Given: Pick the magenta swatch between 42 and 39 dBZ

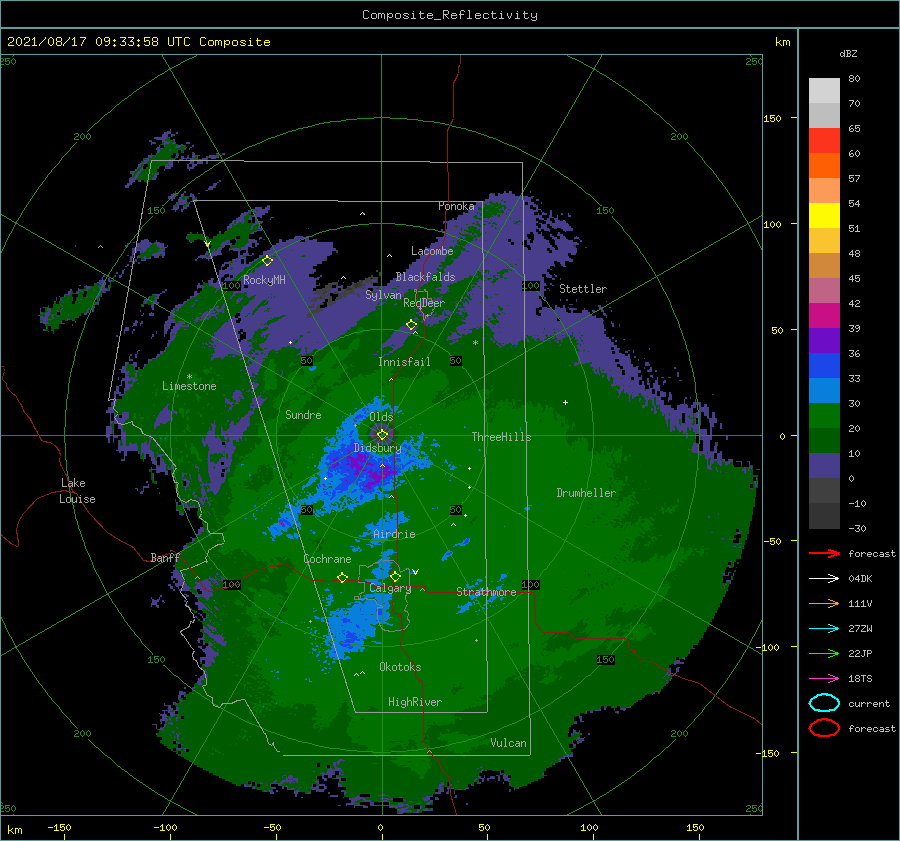Looking at the screenshot, I should 824,315.
